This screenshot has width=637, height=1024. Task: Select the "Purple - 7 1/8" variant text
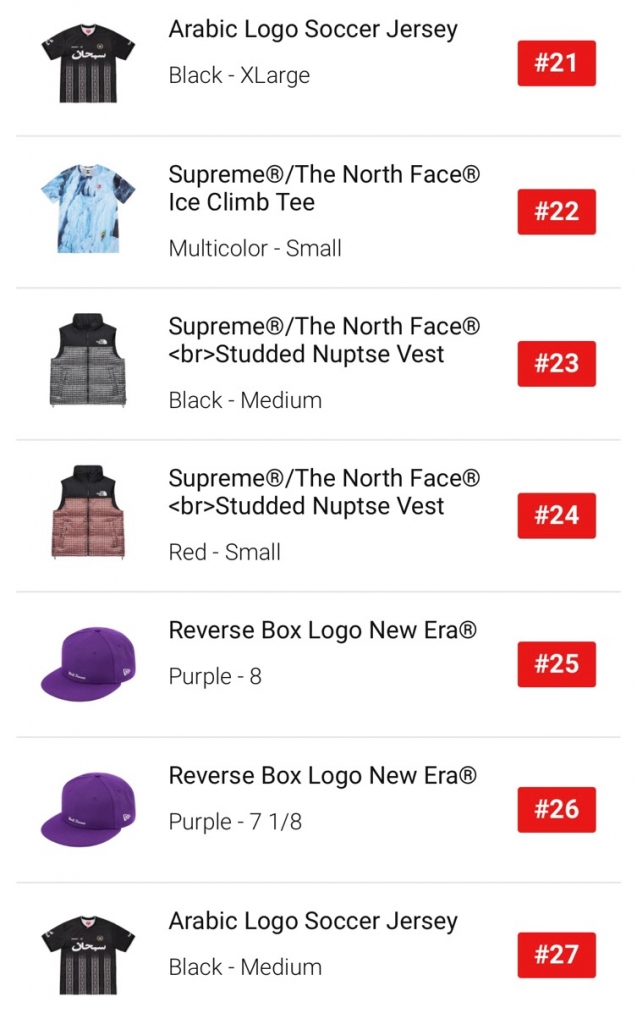tap(235, 822)
